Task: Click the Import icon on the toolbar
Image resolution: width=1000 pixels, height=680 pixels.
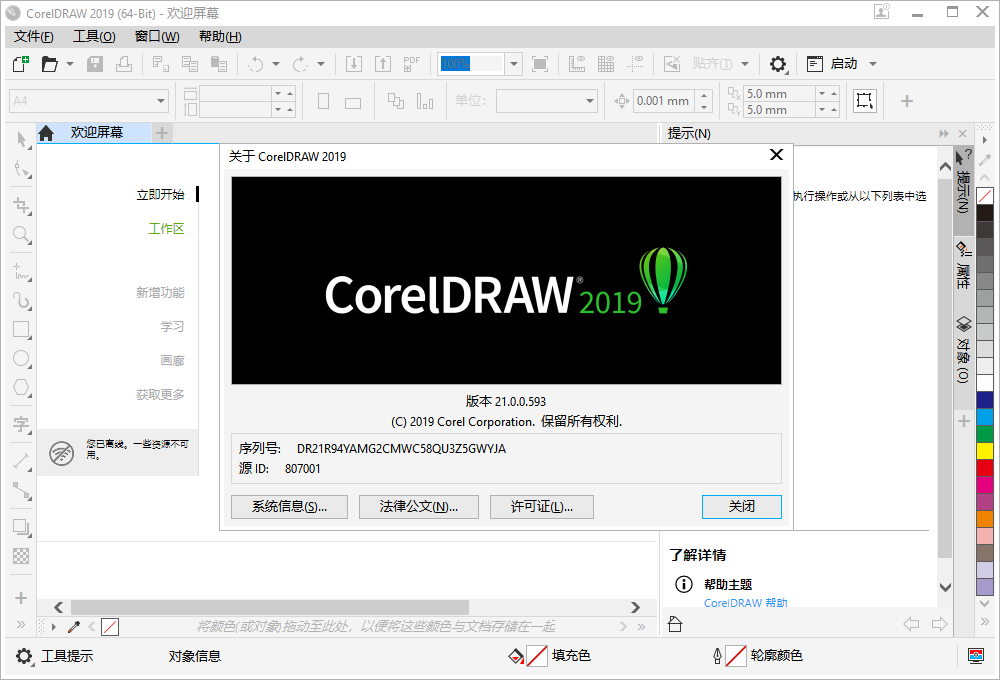Action: point(353,63)
